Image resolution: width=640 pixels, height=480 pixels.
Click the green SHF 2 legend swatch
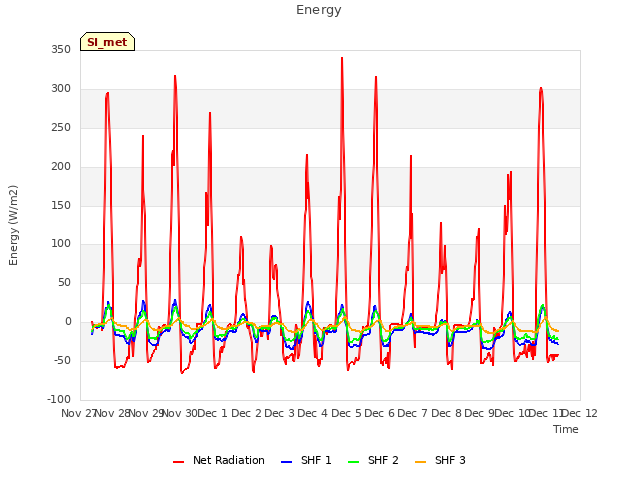click(x=353, y=462)
